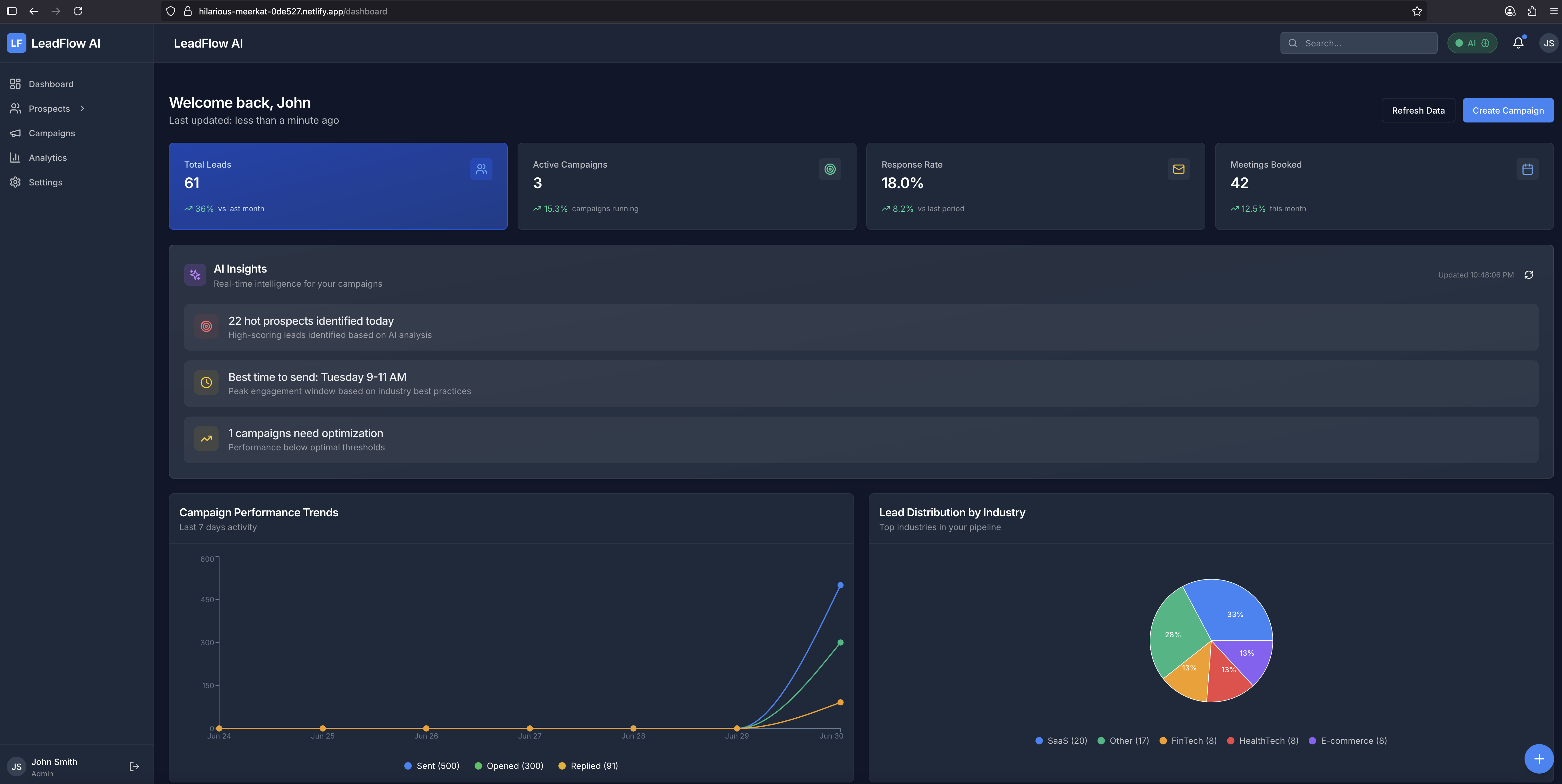1562x784 pixels.
Task: Click the Active Campaigns target icon
Action: click(x=830, y=169)
